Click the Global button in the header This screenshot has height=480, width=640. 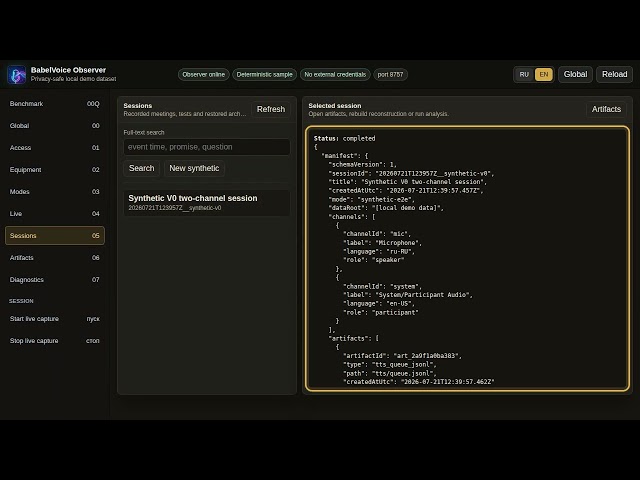click(x=575, y=74)
